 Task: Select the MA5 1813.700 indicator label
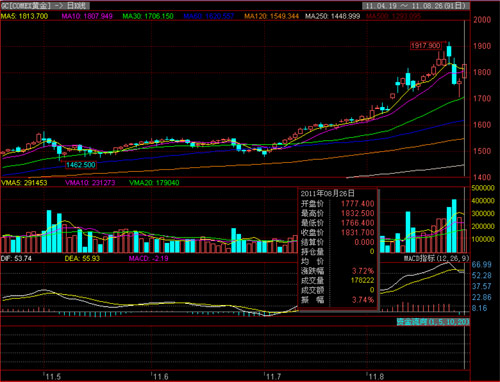[24, 16]
